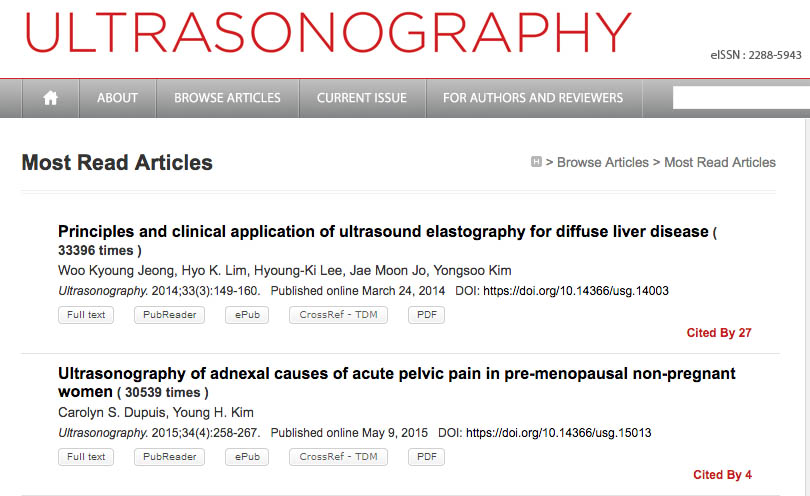810x496 pixels.
Task: Click the small H breadcrumb icon
Action: [x=536, y=162]
